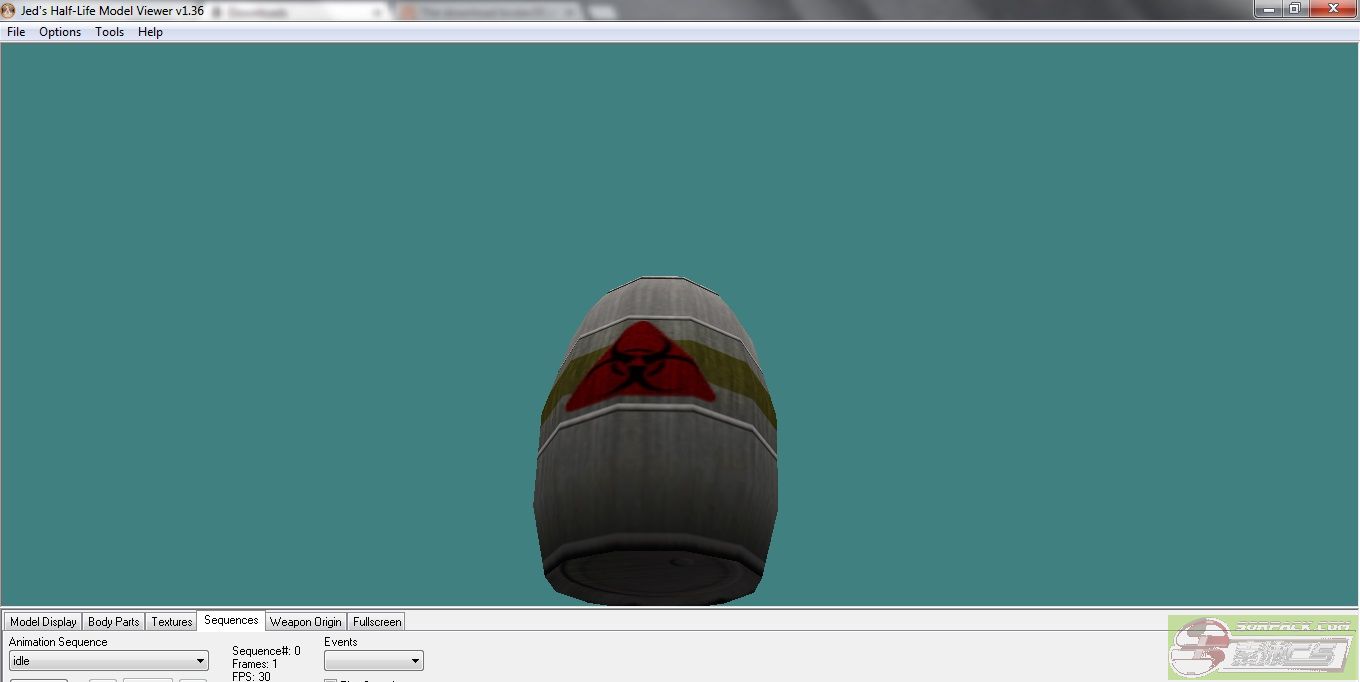Open the File menu
Image resolution: width=1360 pixels, height=682 pixels.
click(16, 32)
